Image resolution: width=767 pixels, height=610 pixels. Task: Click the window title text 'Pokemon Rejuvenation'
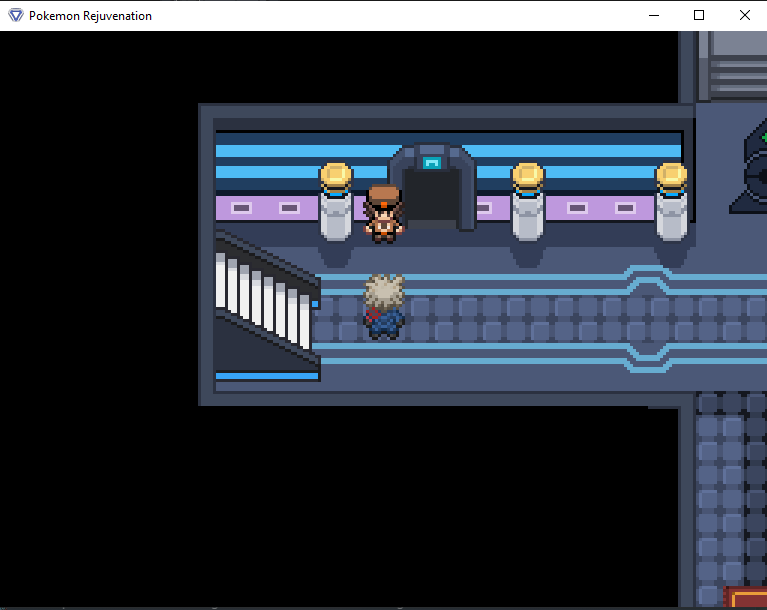(90, 16)
